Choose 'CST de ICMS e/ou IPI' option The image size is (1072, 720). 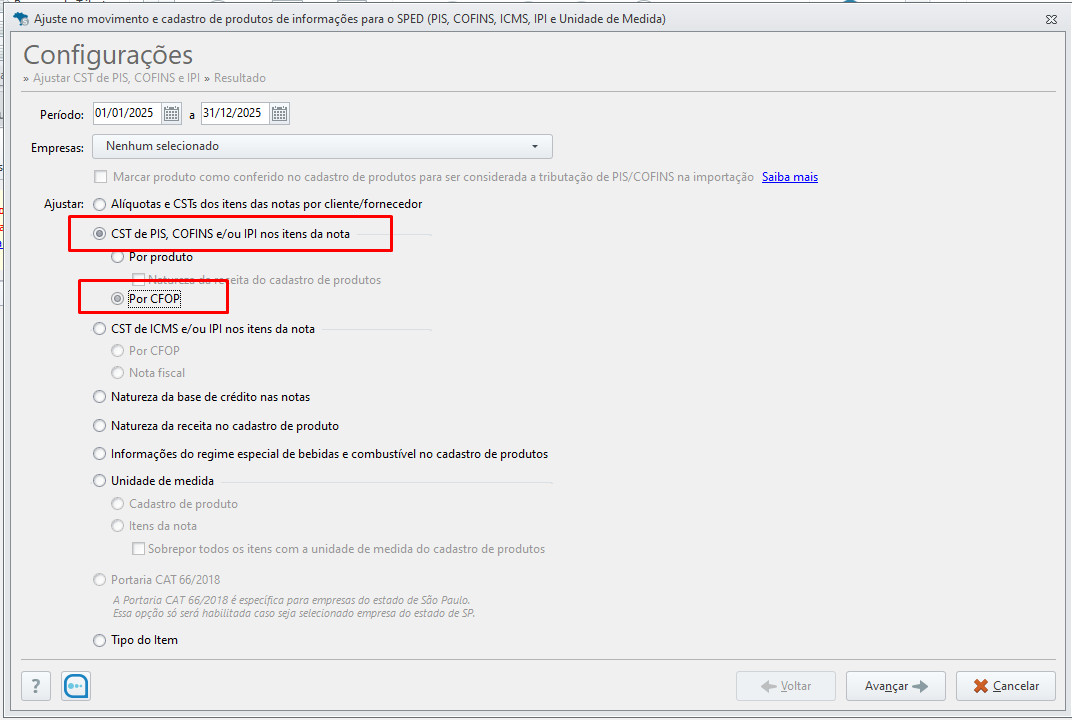(100, 329)
